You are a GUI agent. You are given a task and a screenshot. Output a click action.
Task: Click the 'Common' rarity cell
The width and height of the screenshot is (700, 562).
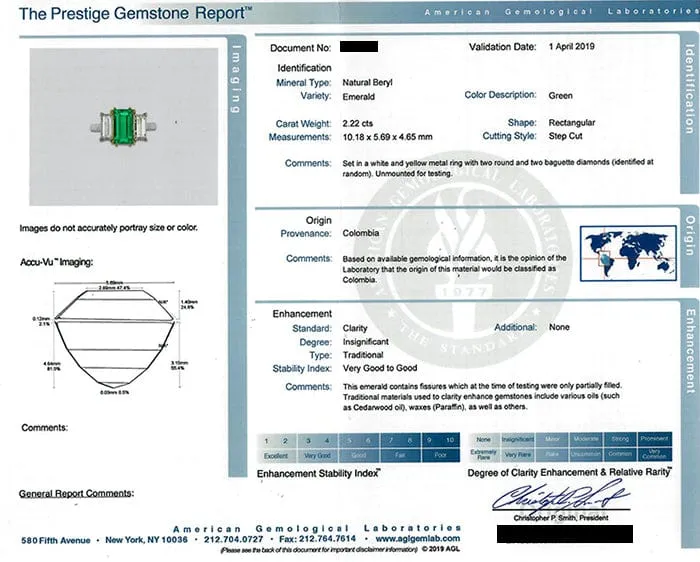click(x=620, y=454)
